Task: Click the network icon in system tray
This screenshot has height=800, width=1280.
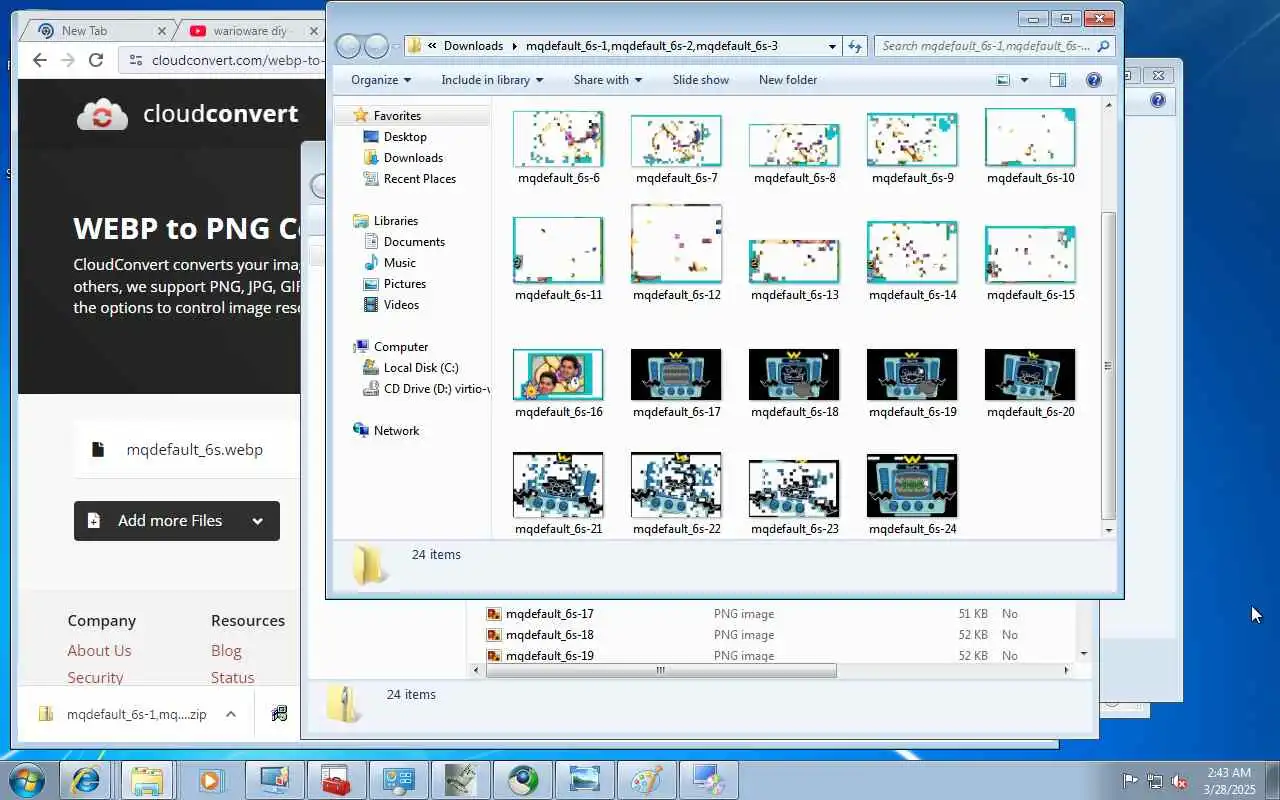Action: point(1155,781)
